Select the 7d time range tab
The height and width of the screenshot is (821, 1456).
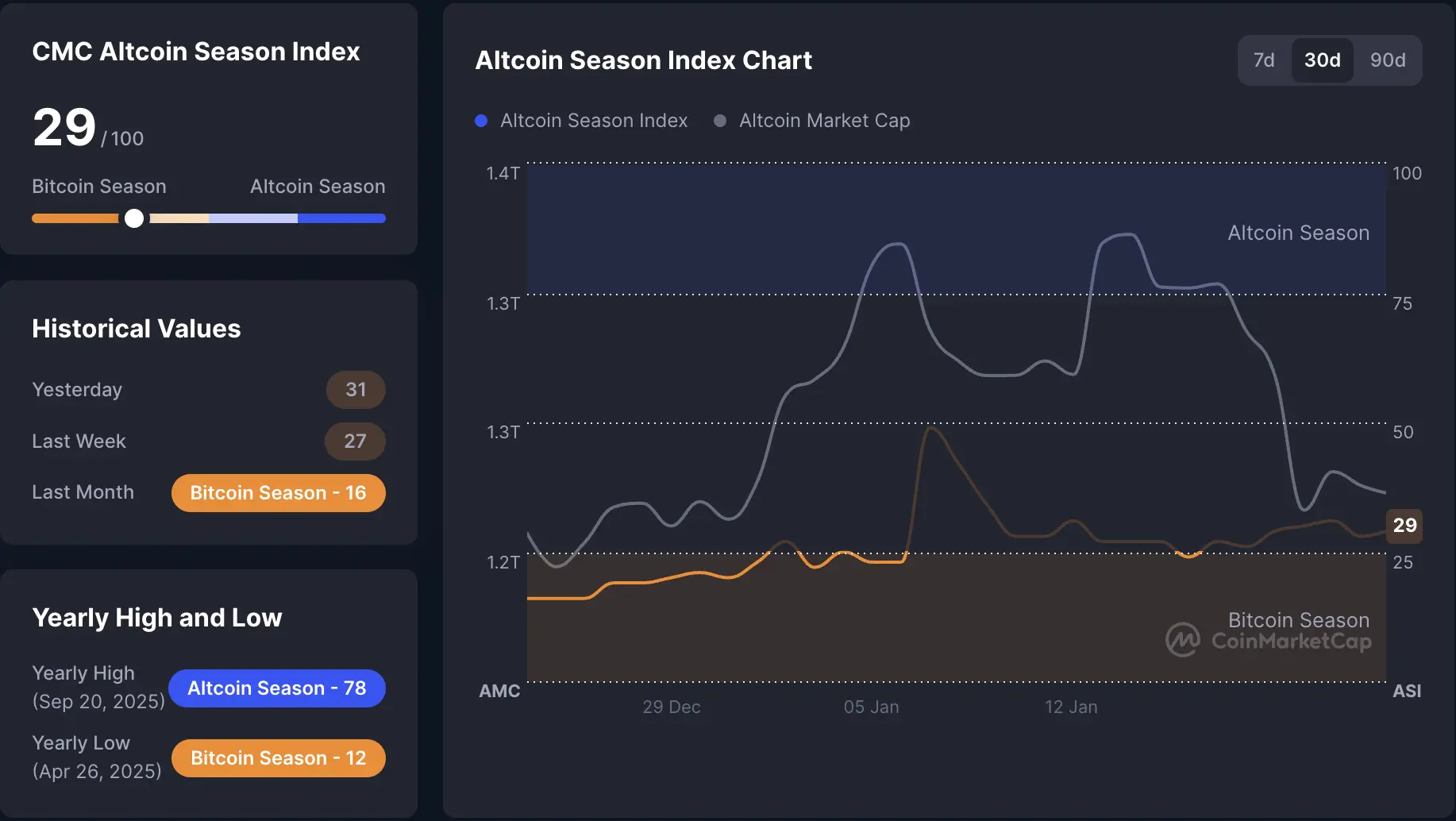coord(1264,60)
